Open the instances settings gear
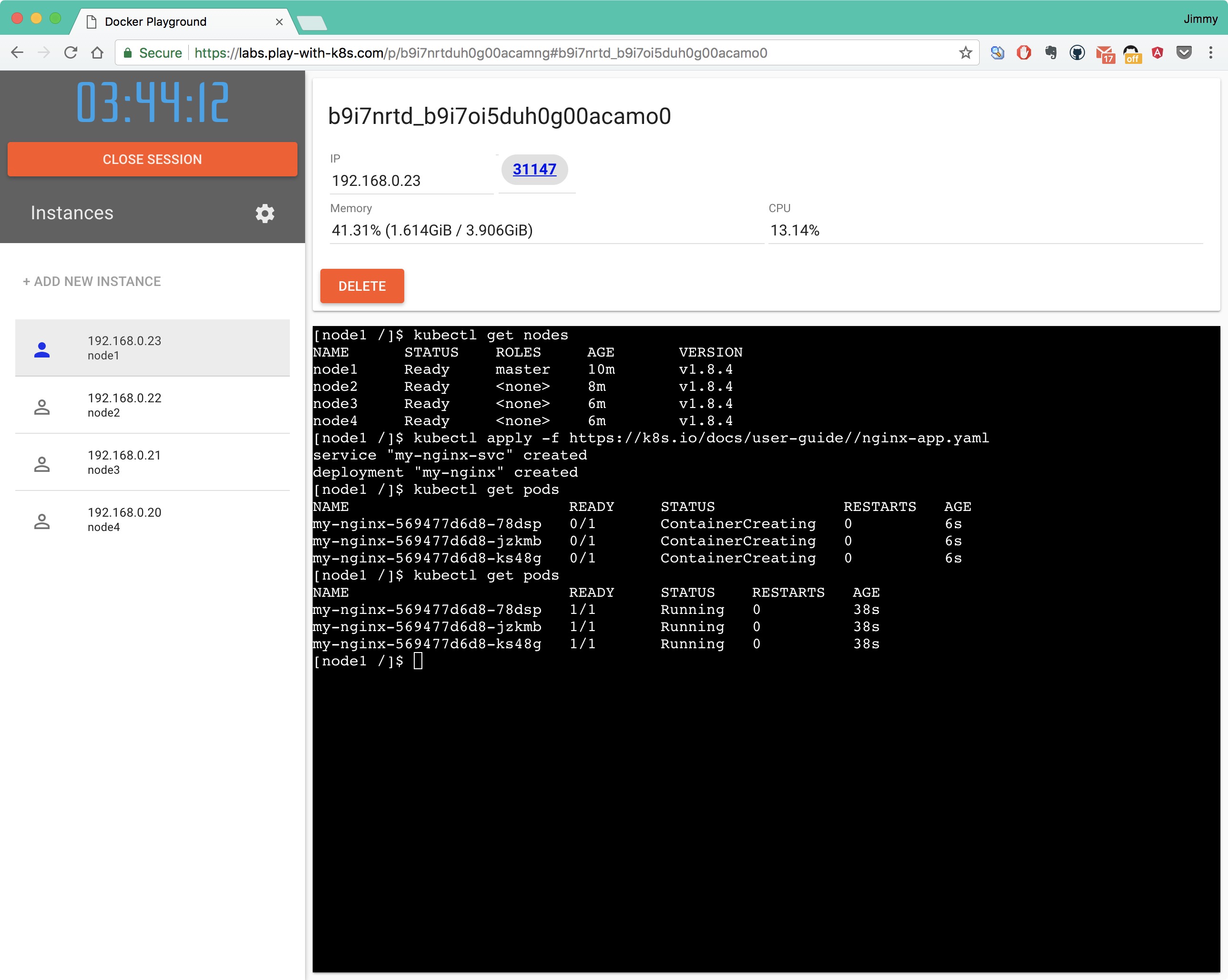Screen dimensions: 1228x980 point(265,213)
